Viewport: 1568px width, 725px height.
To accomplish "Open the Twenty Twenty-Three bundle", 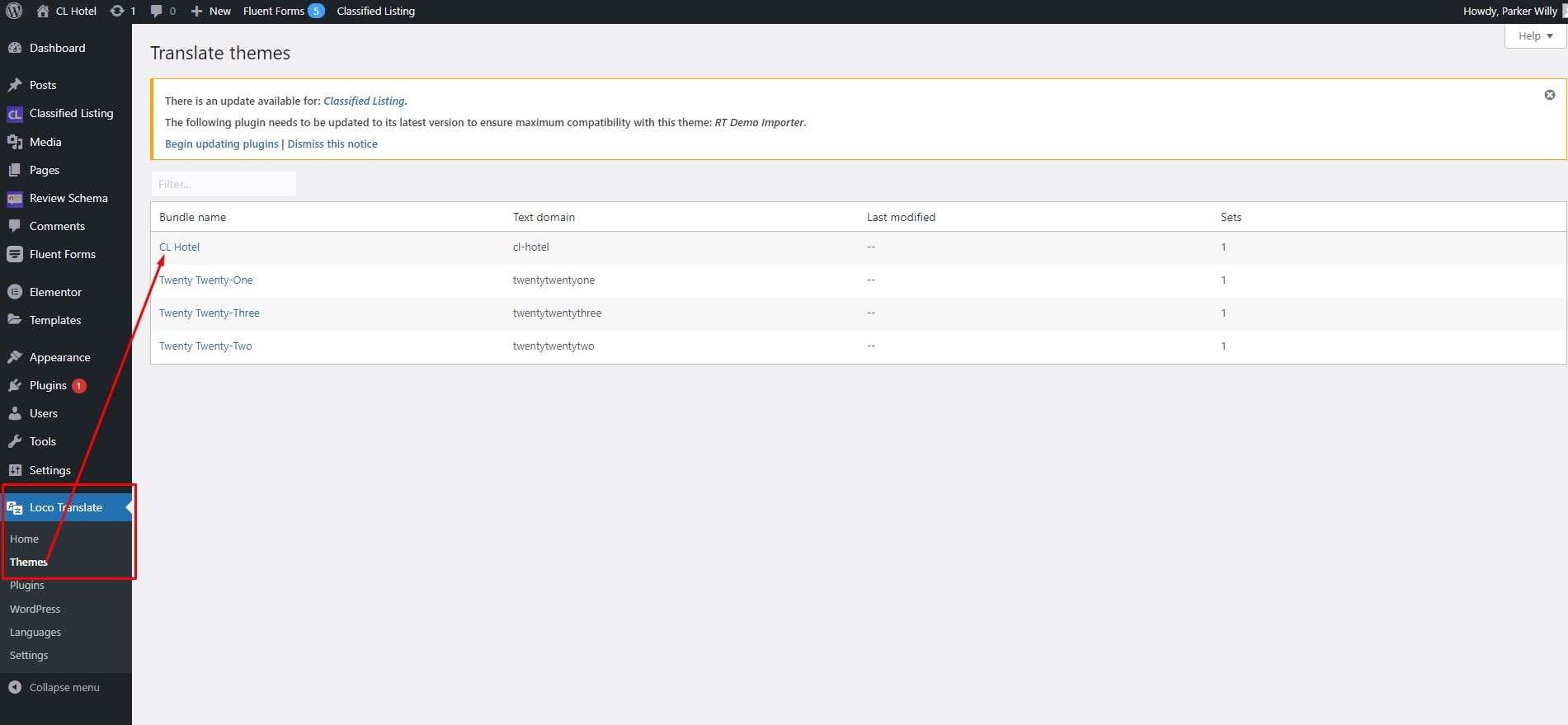I will (x=210, y=313).
